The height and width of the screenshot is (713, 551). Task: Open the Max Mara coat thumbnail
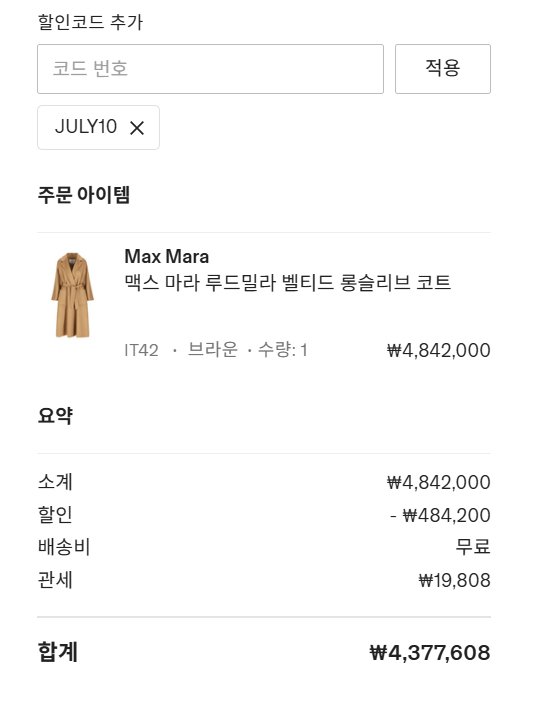(x=73, y=295)
